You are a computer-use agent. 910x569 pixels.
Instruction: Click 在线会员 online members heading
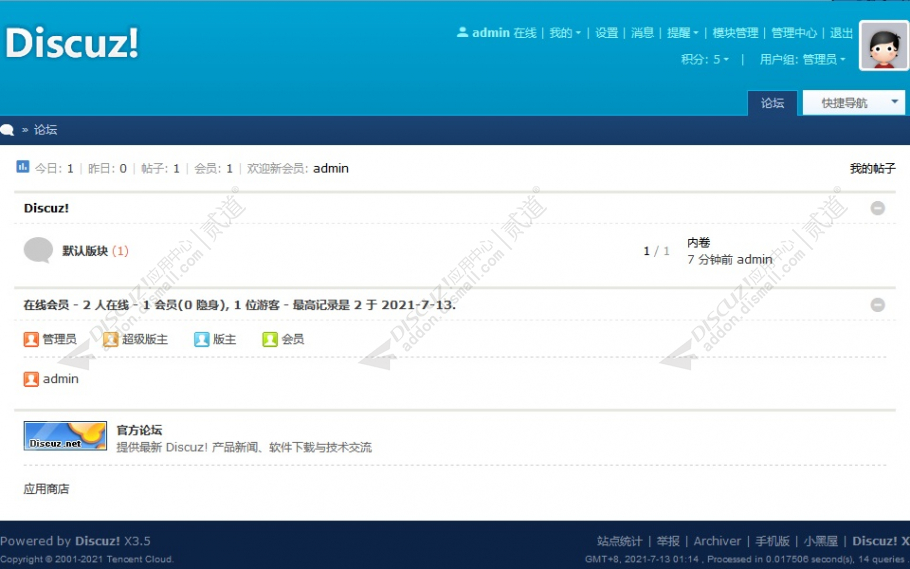click(46, 305)
